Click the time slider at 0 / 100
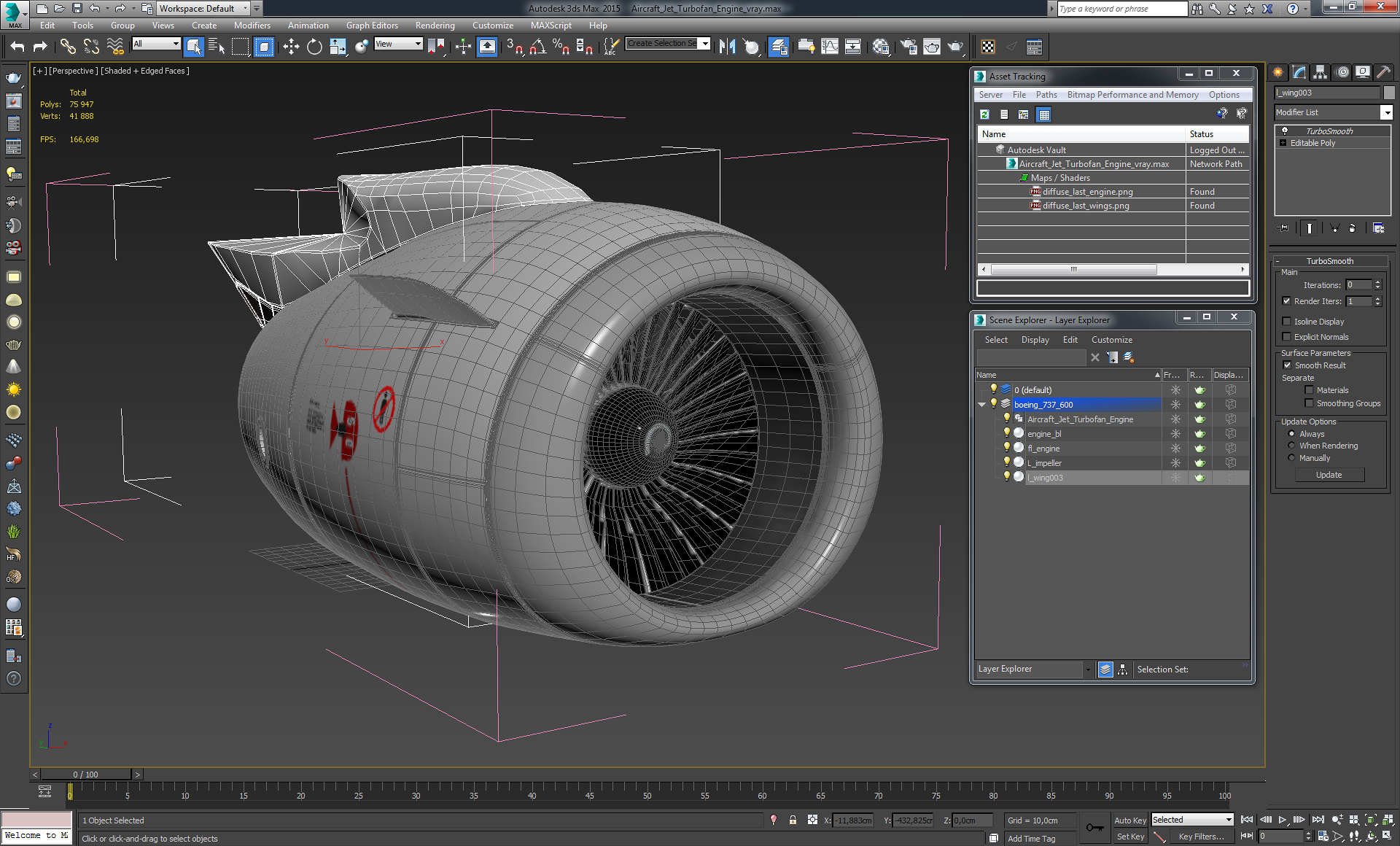Viewport: 1400px width, 846px height. [86, 775]
